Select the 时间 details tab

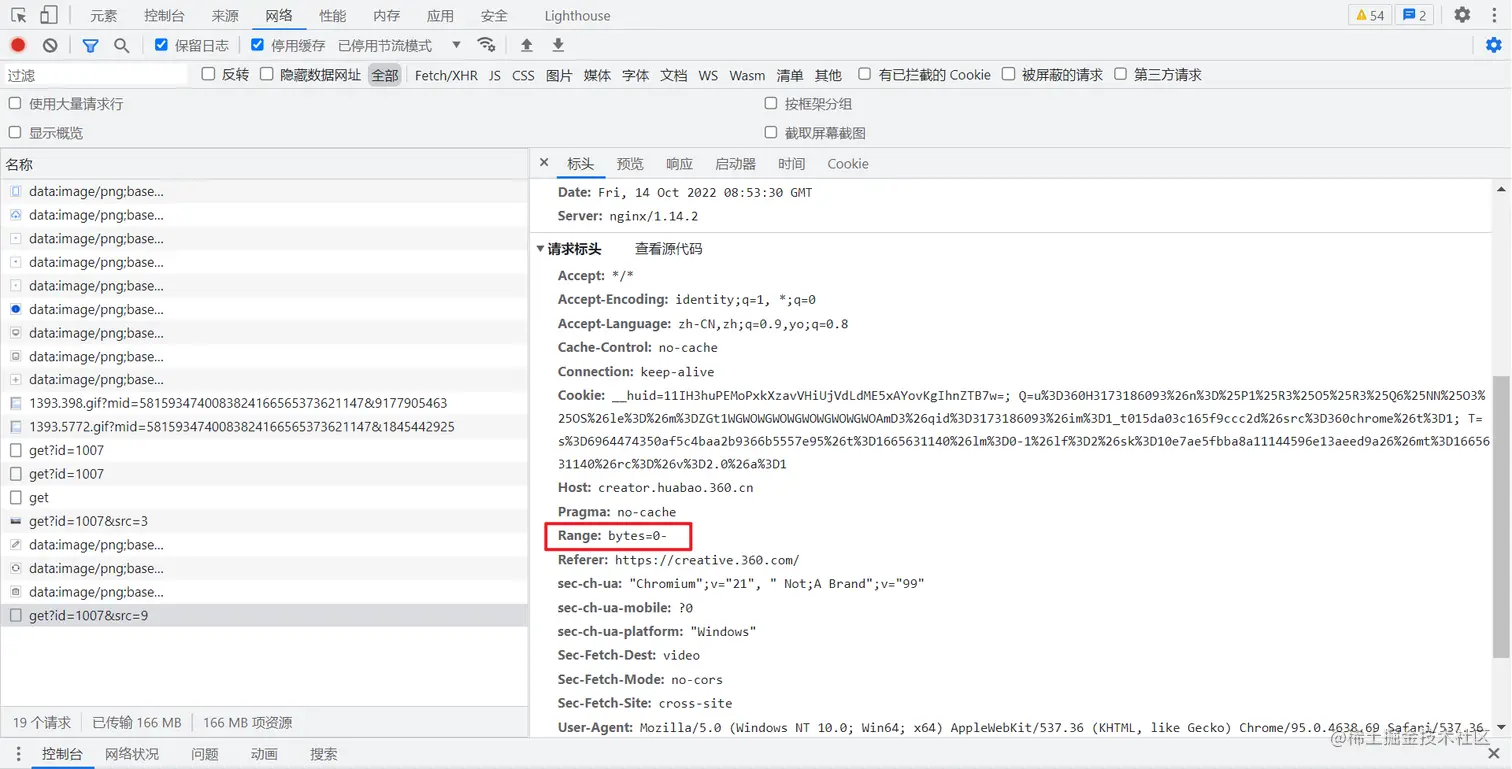pyautogui.click(x=791, y=164)
